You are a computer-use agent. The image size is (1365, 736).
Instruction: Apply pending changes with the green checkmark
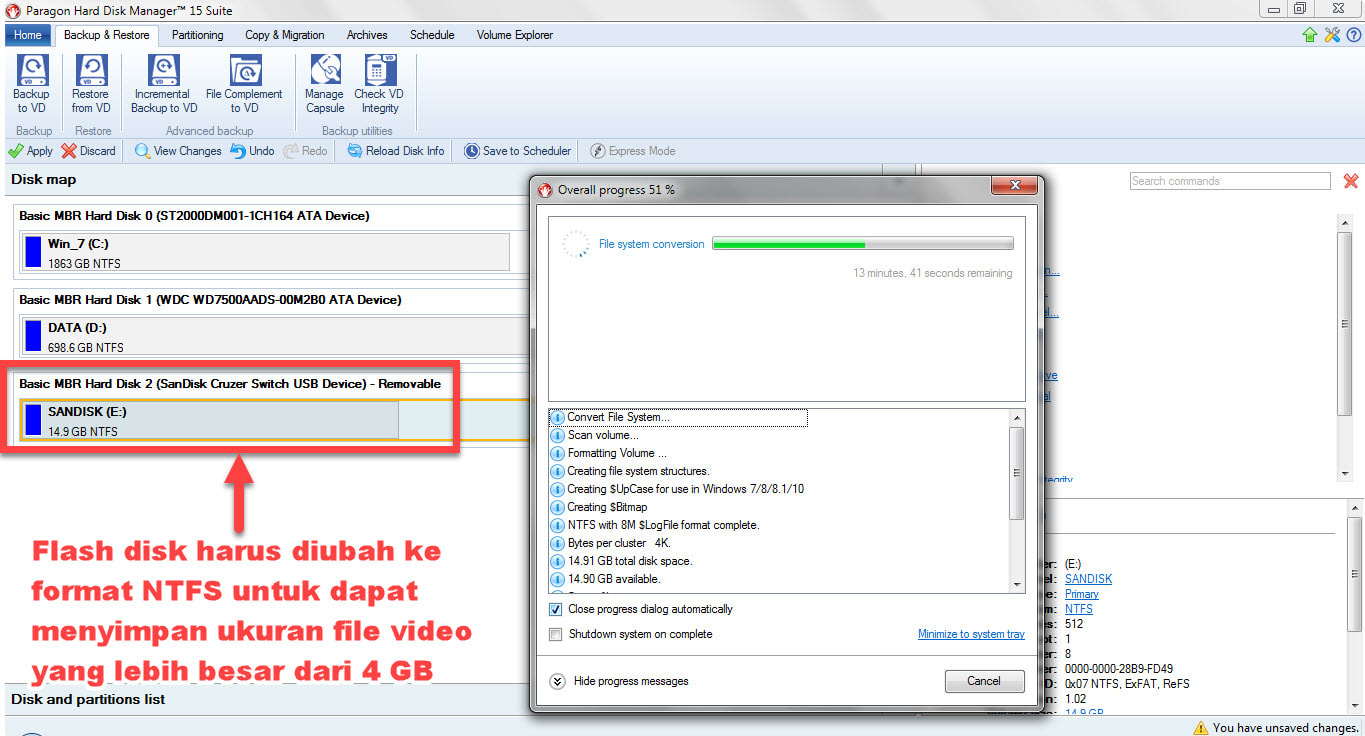coord(30,151)
